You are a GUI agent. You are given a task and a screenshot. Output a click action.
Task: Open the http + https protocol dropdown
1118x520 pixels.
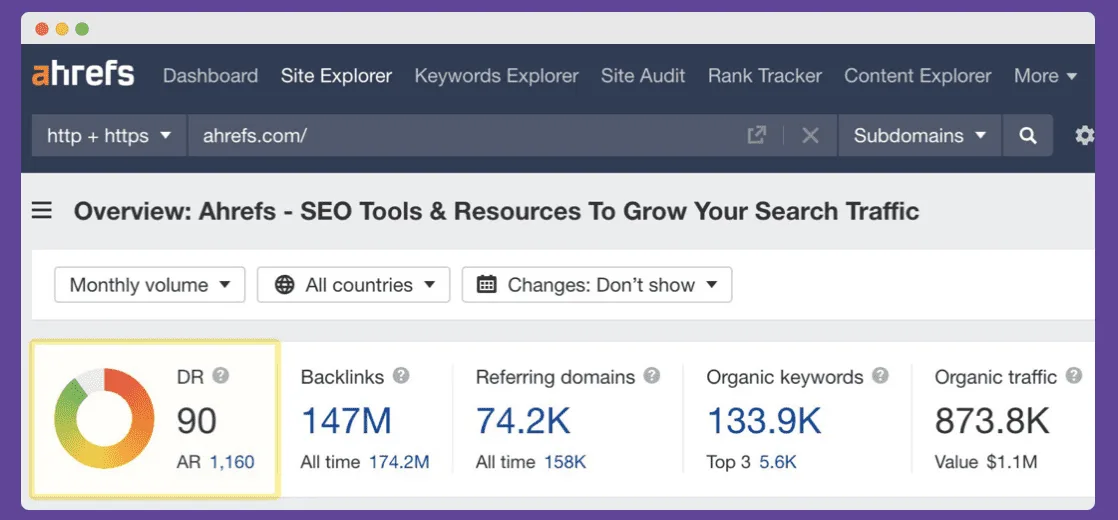(x=109, y=136)
